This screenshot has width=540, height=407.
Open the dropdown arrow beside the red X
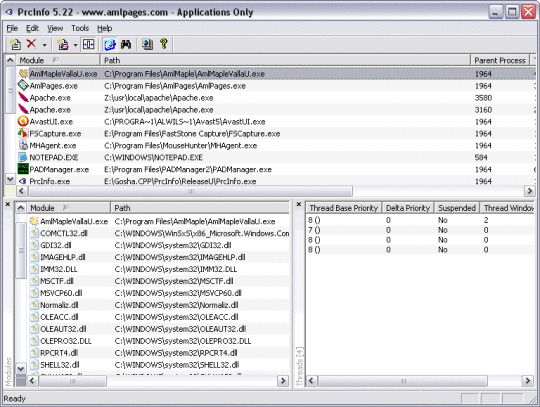tap(44, 45)
